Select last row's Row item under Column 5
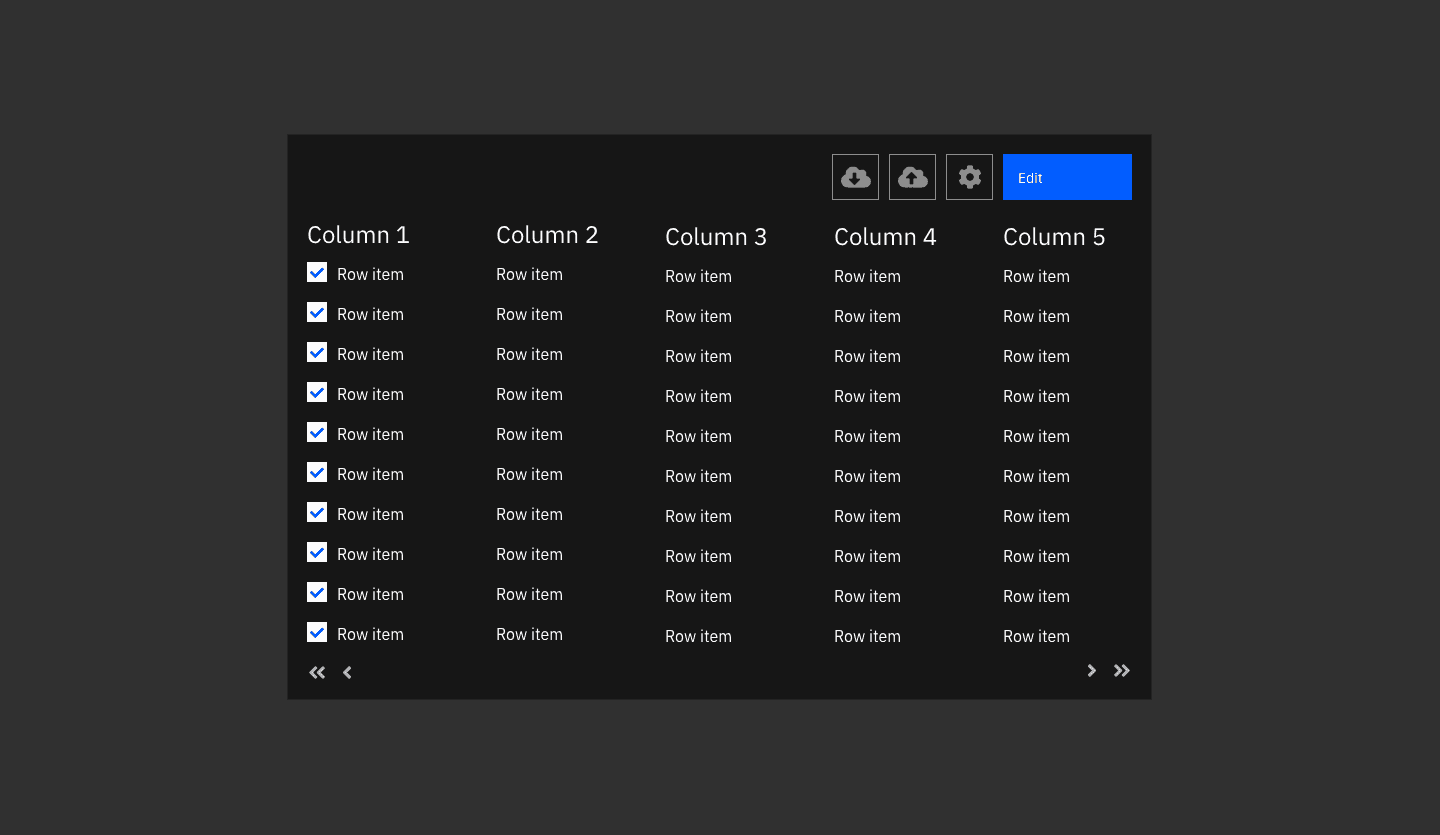 [x=1036, y=636]
